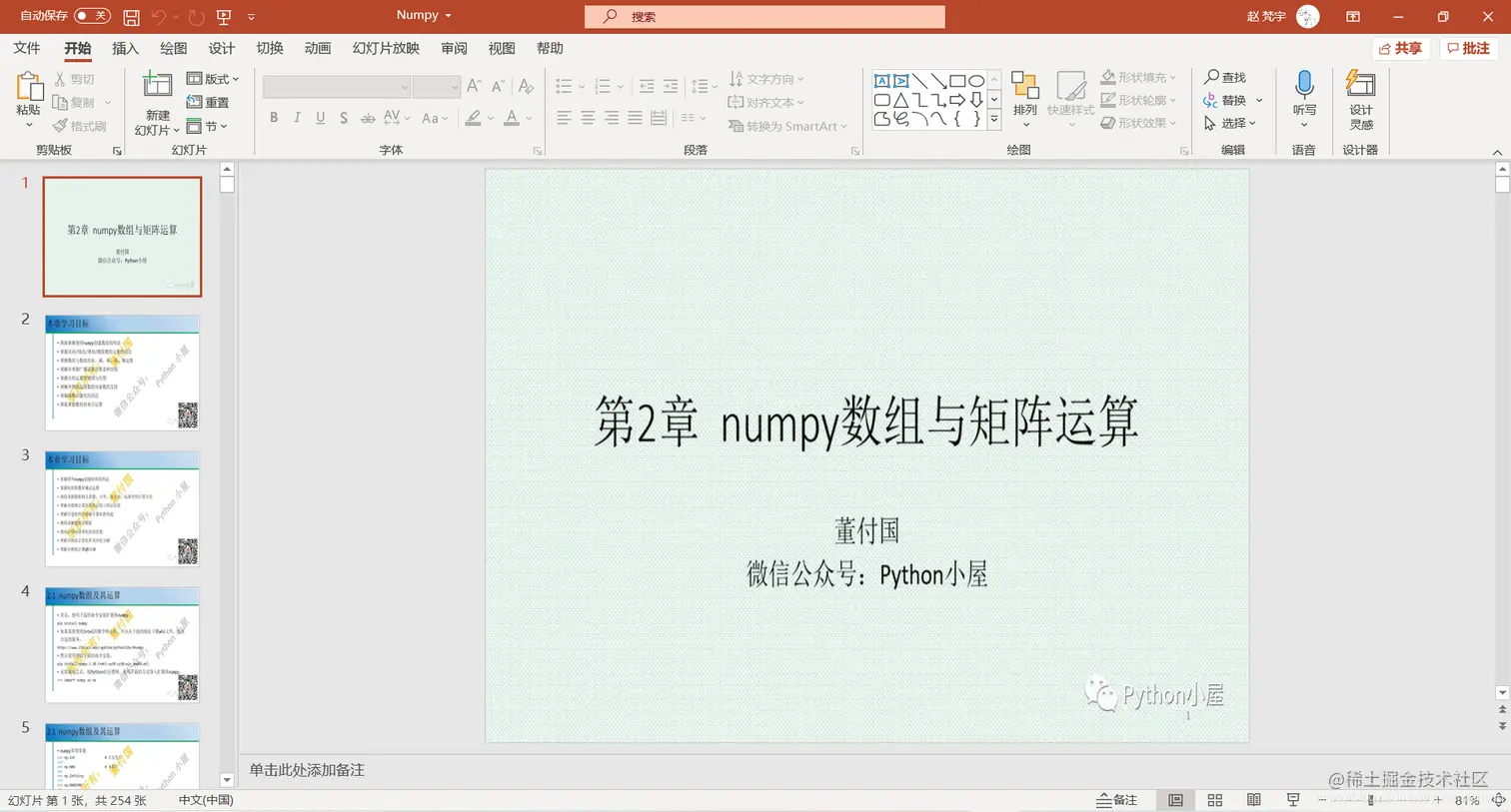Open the font name dropdown
The image size is (1511, 812).
pyautogui.click(x=403, y=88)
